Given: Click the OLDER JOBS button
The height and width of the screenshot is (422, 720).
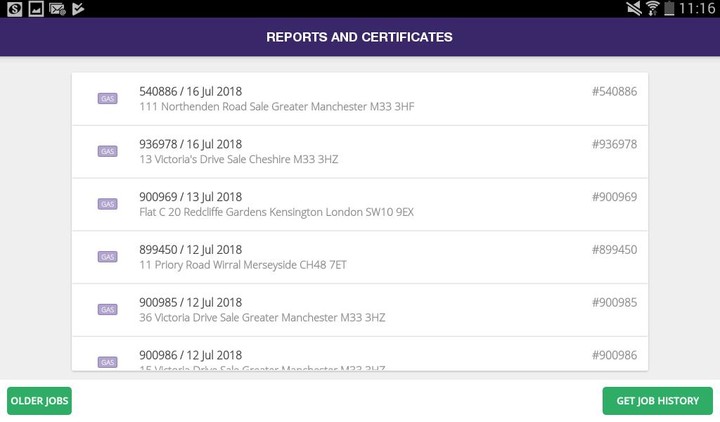Looking at the screenshot, I should (39, 401).
